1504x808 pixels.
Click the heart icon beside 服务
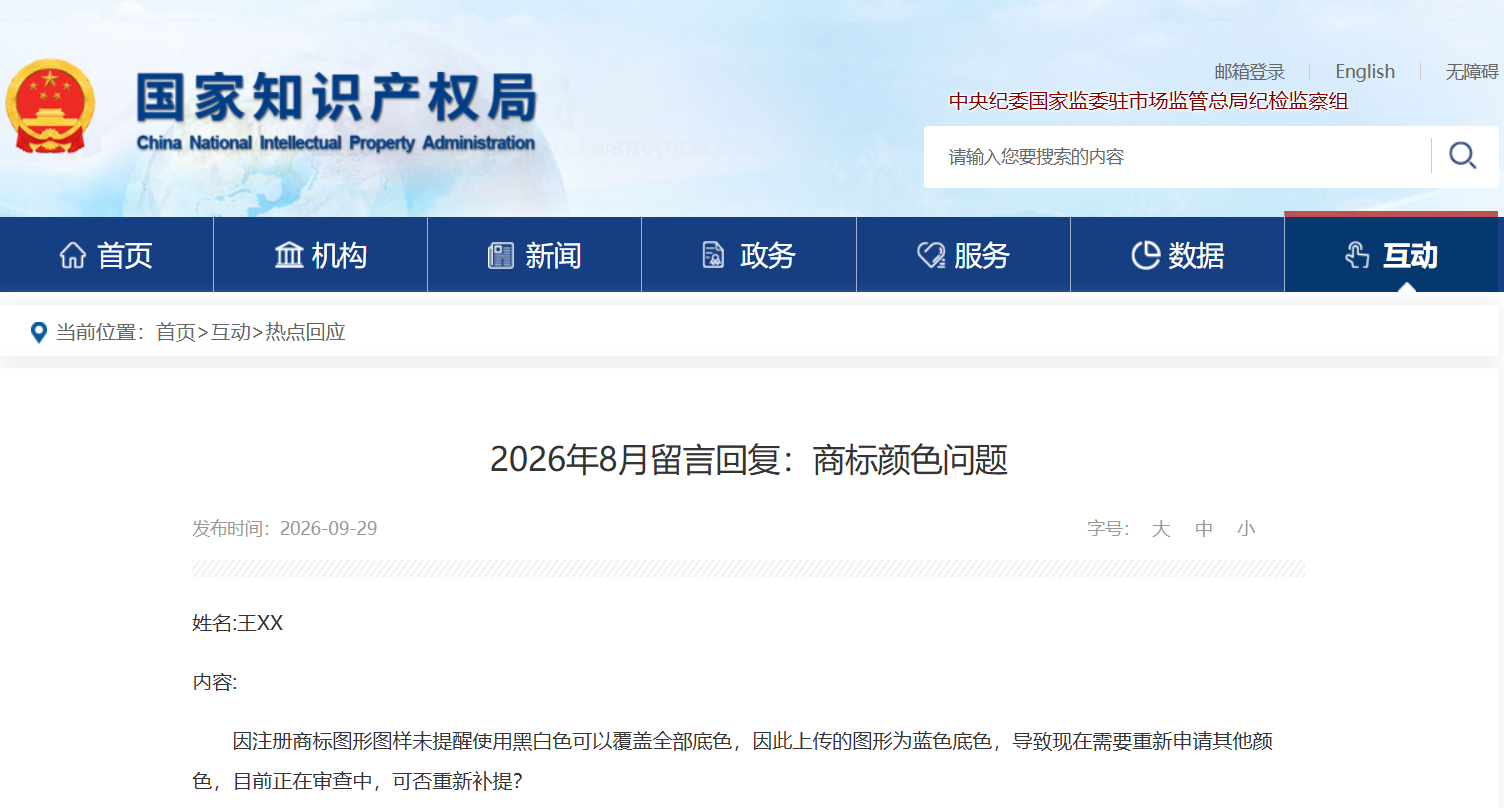[931, 255]
